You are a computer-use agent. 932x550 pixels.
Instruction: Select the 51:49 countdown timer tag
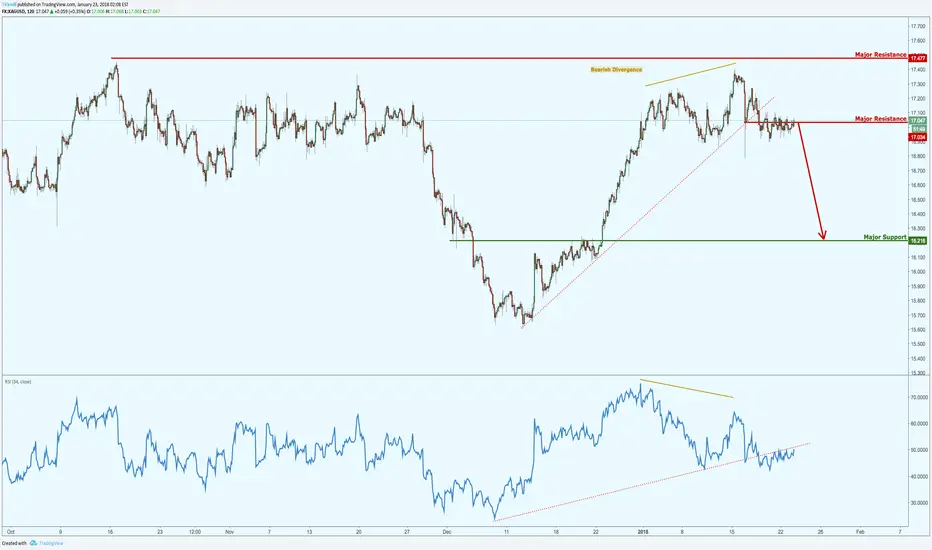click(x=918, y=128)
